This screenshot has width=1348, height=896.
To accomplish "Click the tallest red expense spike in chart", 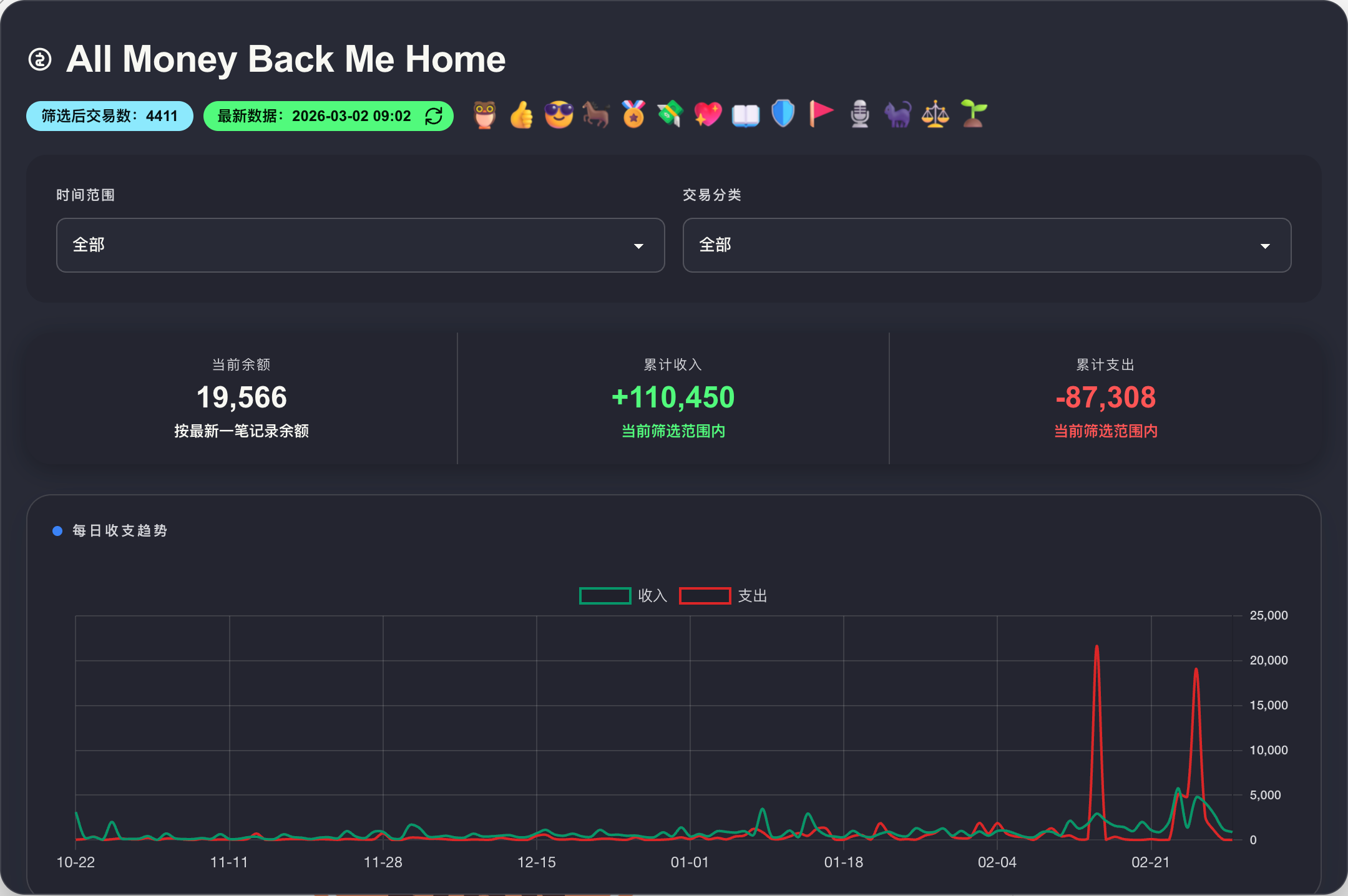I will (1096, 649).
